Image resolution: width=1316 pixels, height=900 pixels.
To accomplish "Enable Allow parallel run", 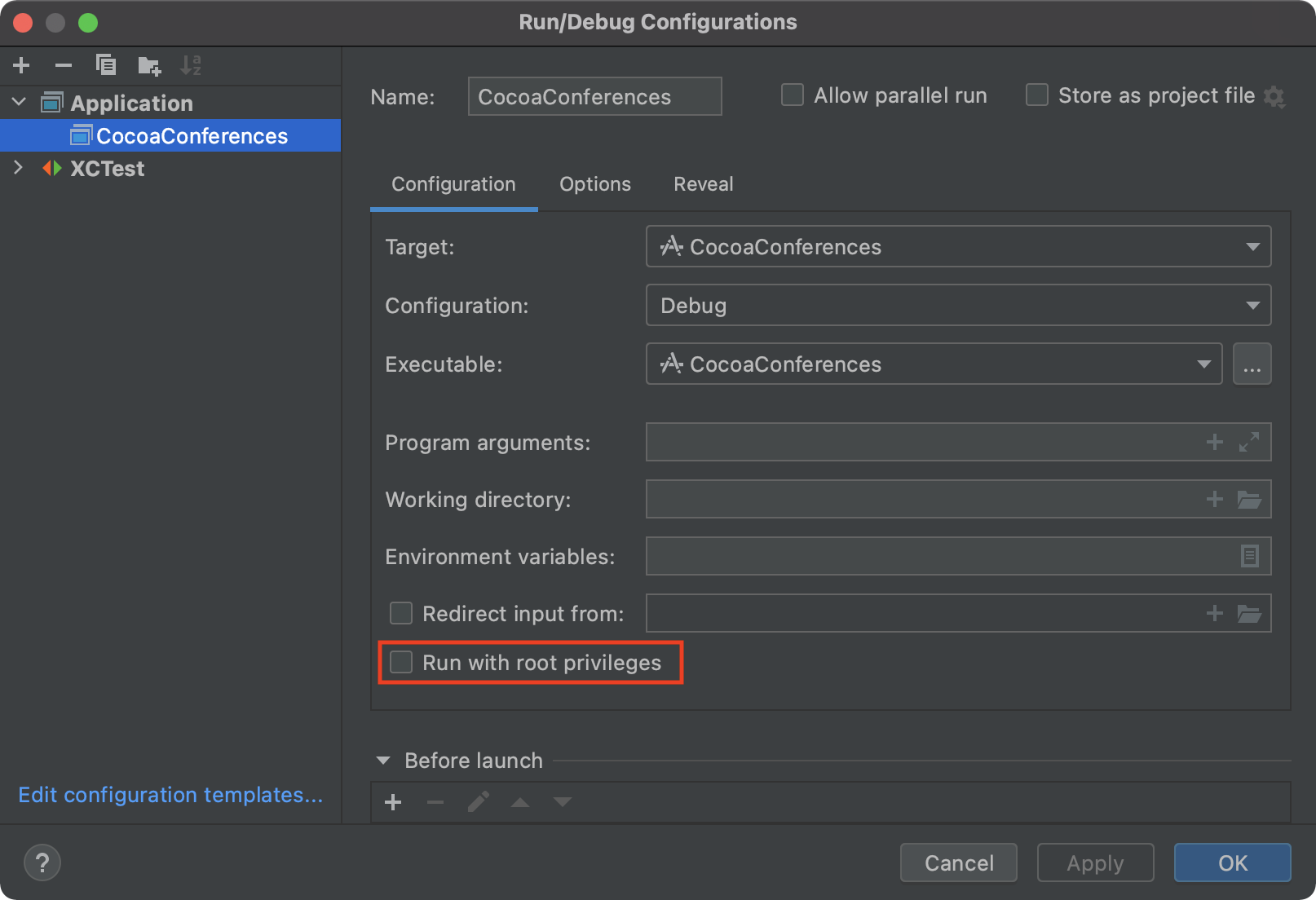I will click(x=793, y=95).
